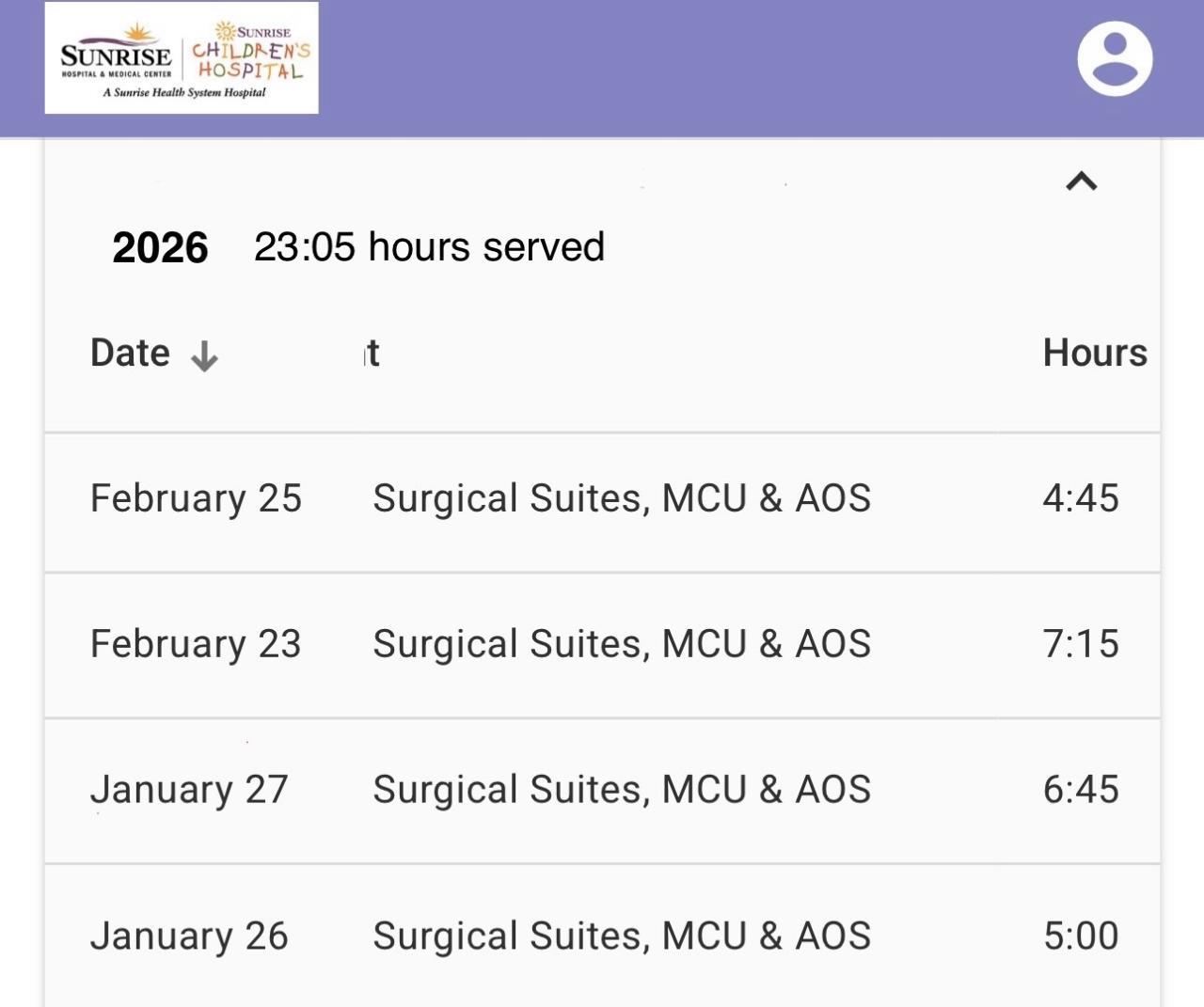Sort by the Date column header
Viewport: 1204px width, 1007px height.
(131, 354)
